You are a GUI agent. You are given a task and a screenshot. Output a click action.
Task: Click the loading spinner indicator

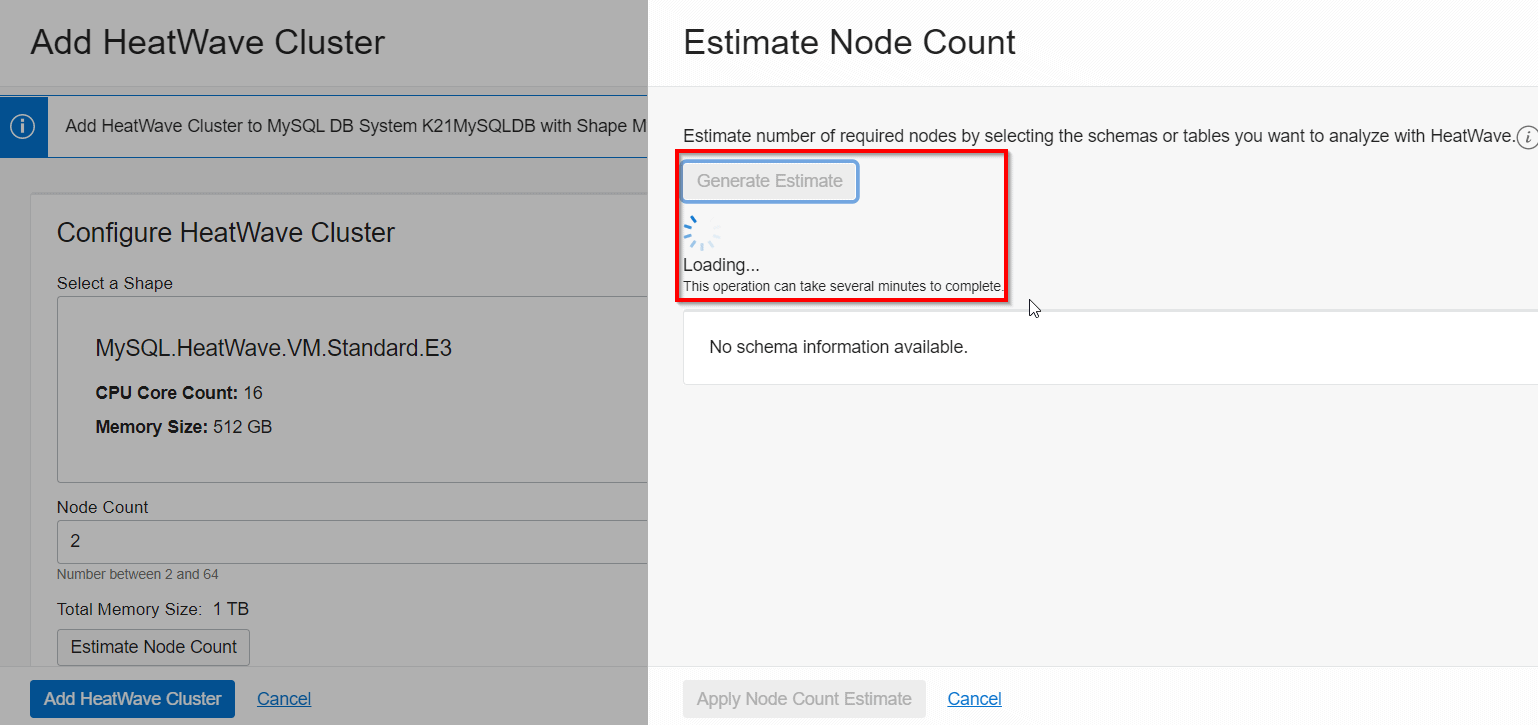click(701, 231)
